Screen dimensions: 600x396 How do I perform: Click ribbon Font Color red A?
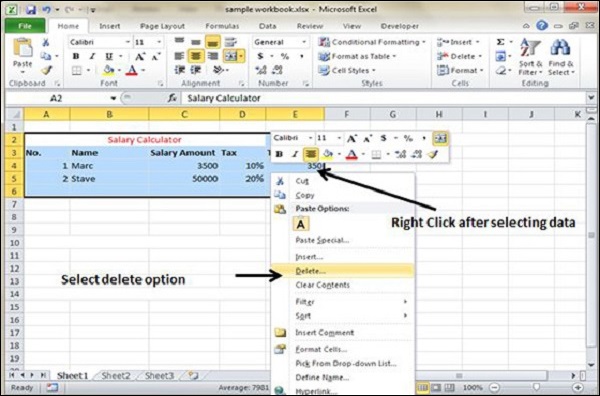[x=132, y=70]
